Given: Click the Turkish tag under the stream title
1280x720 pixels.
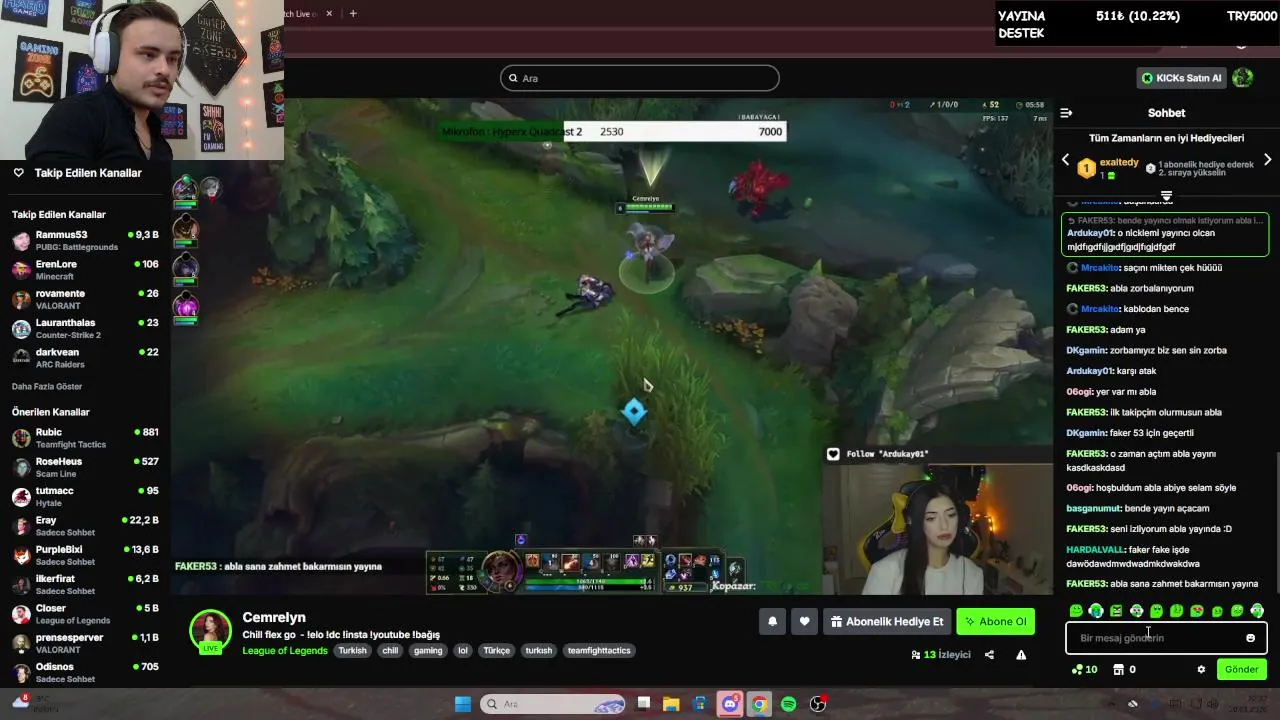Looking at the screenshot, I should coord(352,651).
